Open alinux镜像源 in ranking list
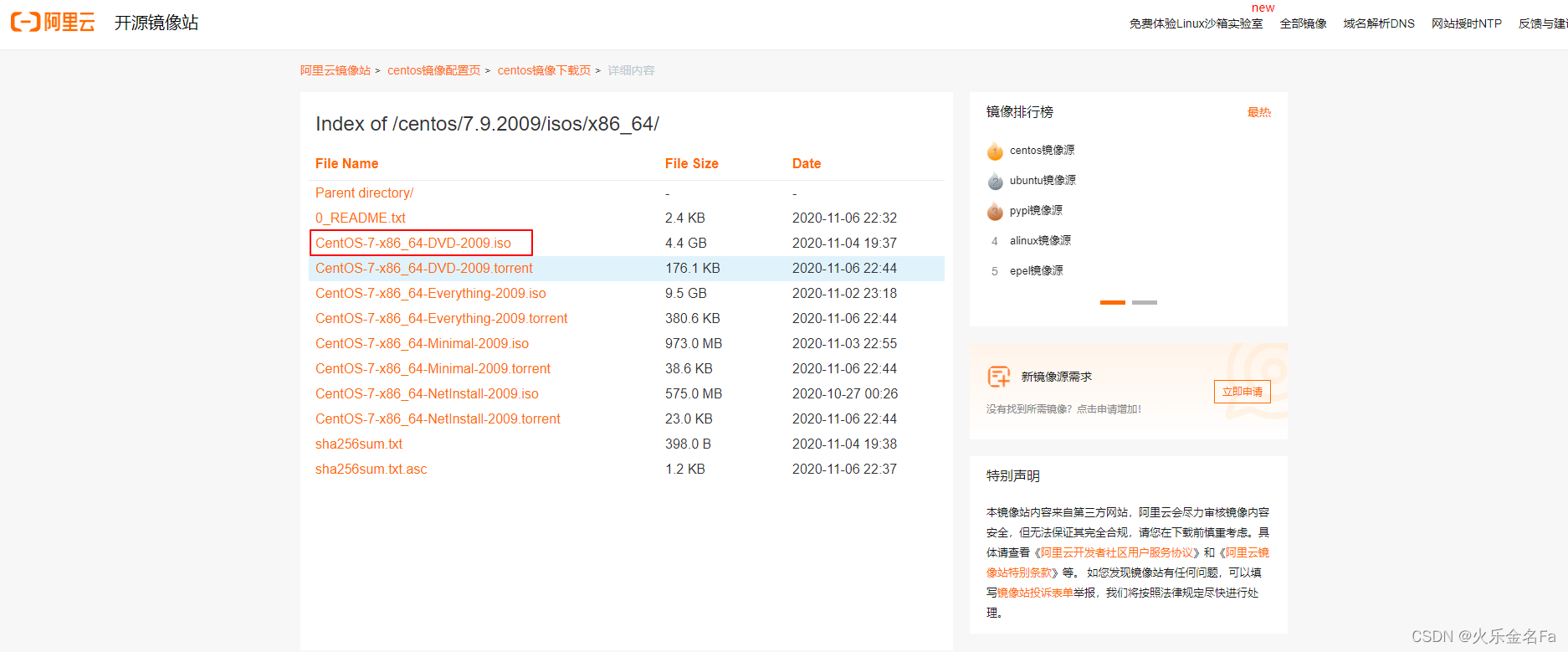The height and width of the screenshot is (652, 1568). coord(1040,240)
